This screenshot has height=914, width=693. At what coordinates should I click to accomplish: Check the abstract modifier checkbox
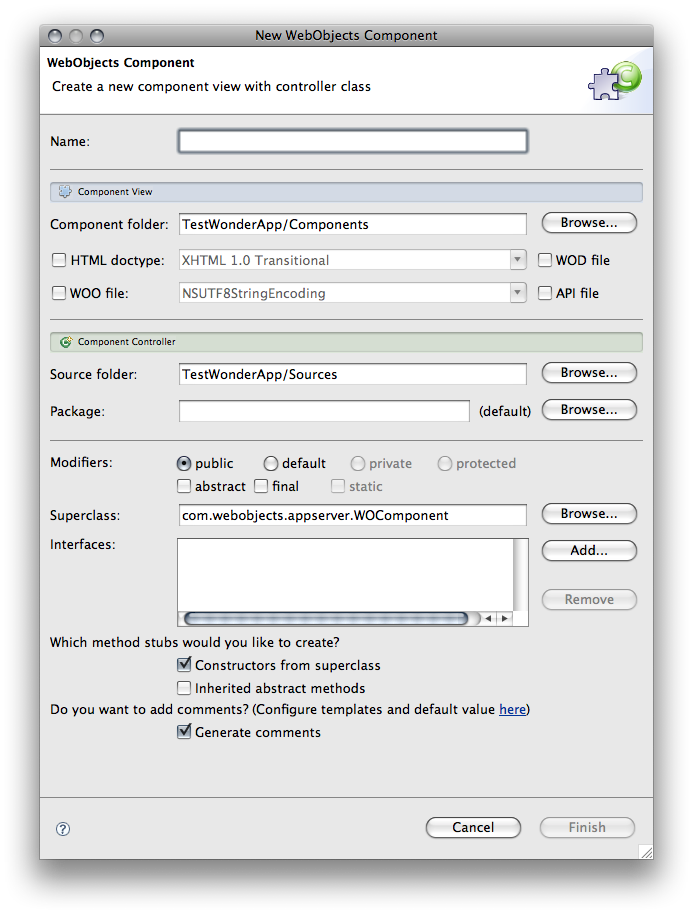(184, 486)
